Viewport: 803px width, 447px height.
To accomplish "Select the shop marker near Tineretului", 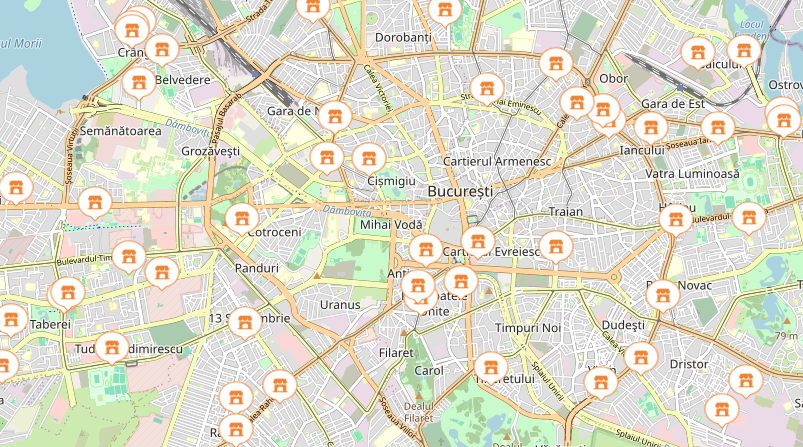I will pyautogui.click(x=491, y=368).
